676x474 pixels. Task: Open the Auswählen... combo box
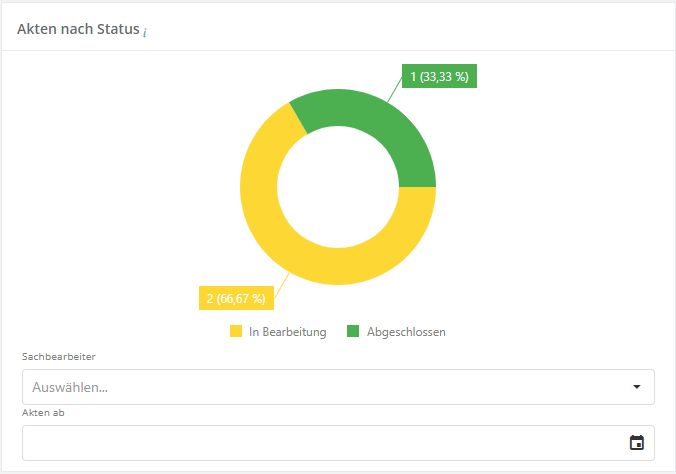[320, 387]
